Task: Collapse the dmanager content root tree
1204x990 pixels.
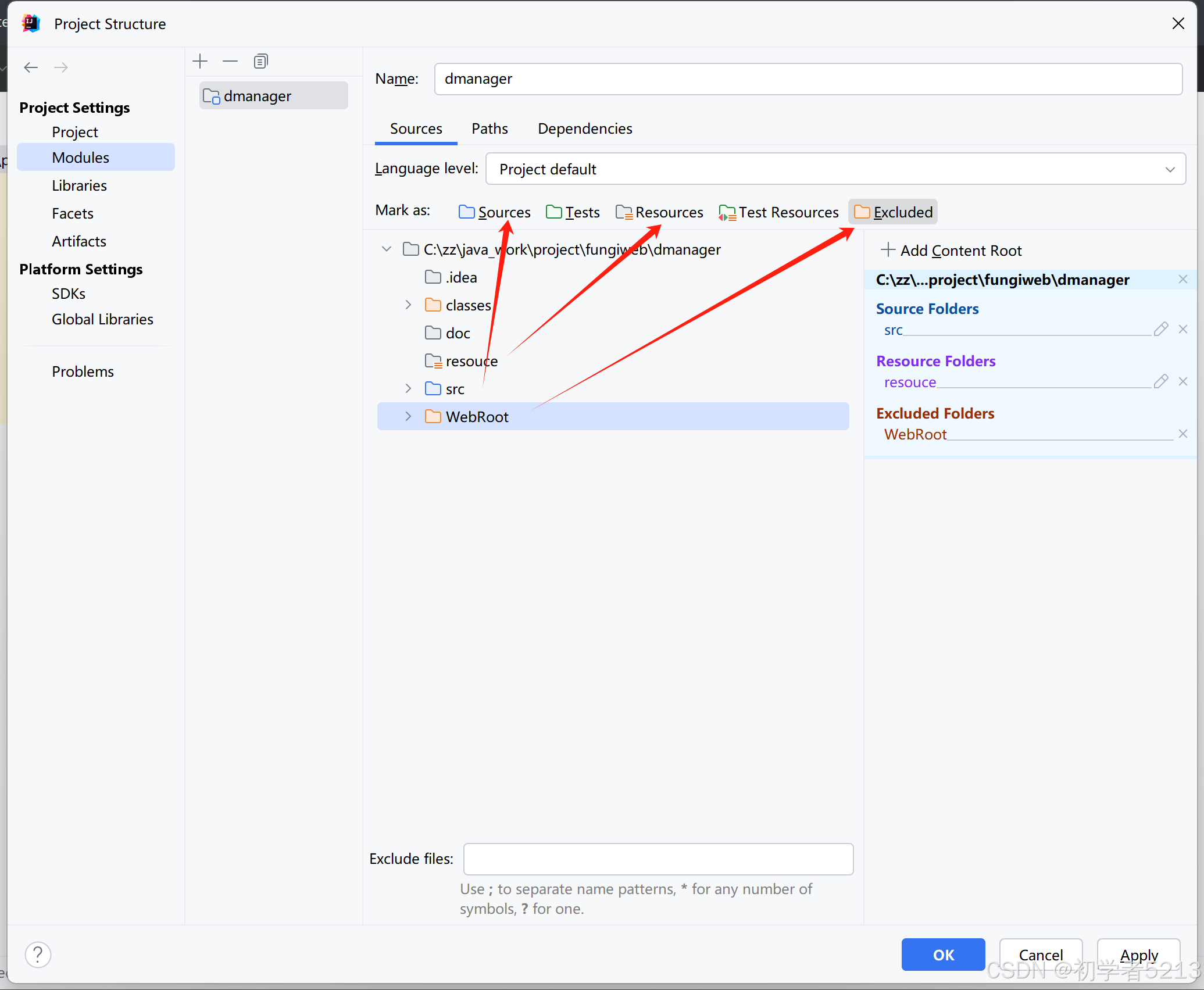Action: click(387, 249)
